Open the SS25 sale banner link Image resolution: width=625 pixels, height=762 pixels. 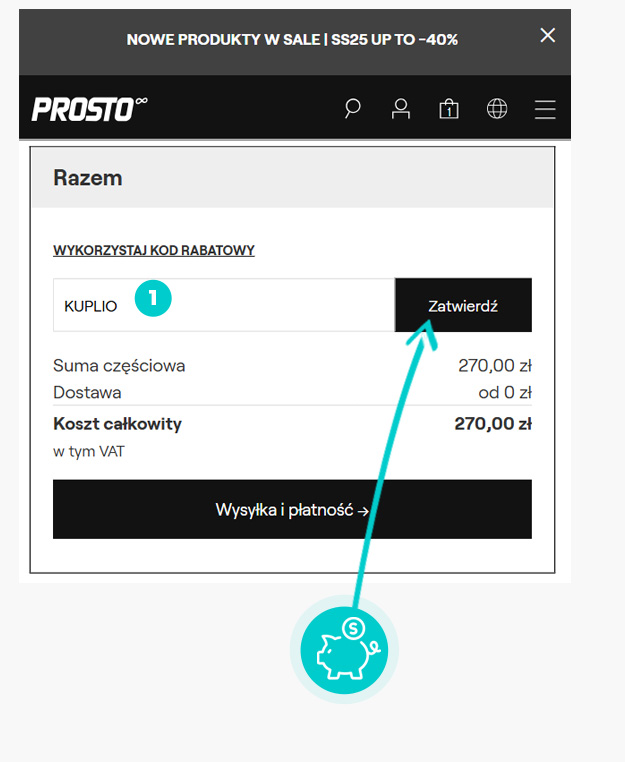(292, 40)
